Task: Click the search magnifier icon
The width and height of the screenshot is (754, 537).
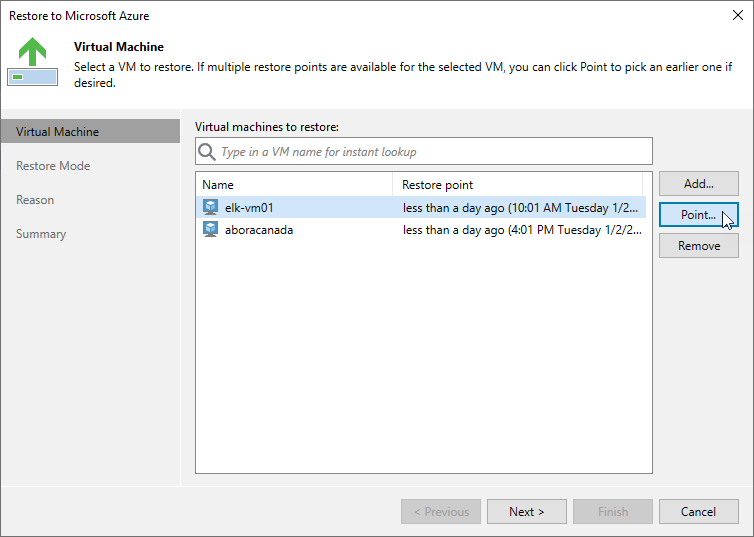Action: [x=207, y=152]
